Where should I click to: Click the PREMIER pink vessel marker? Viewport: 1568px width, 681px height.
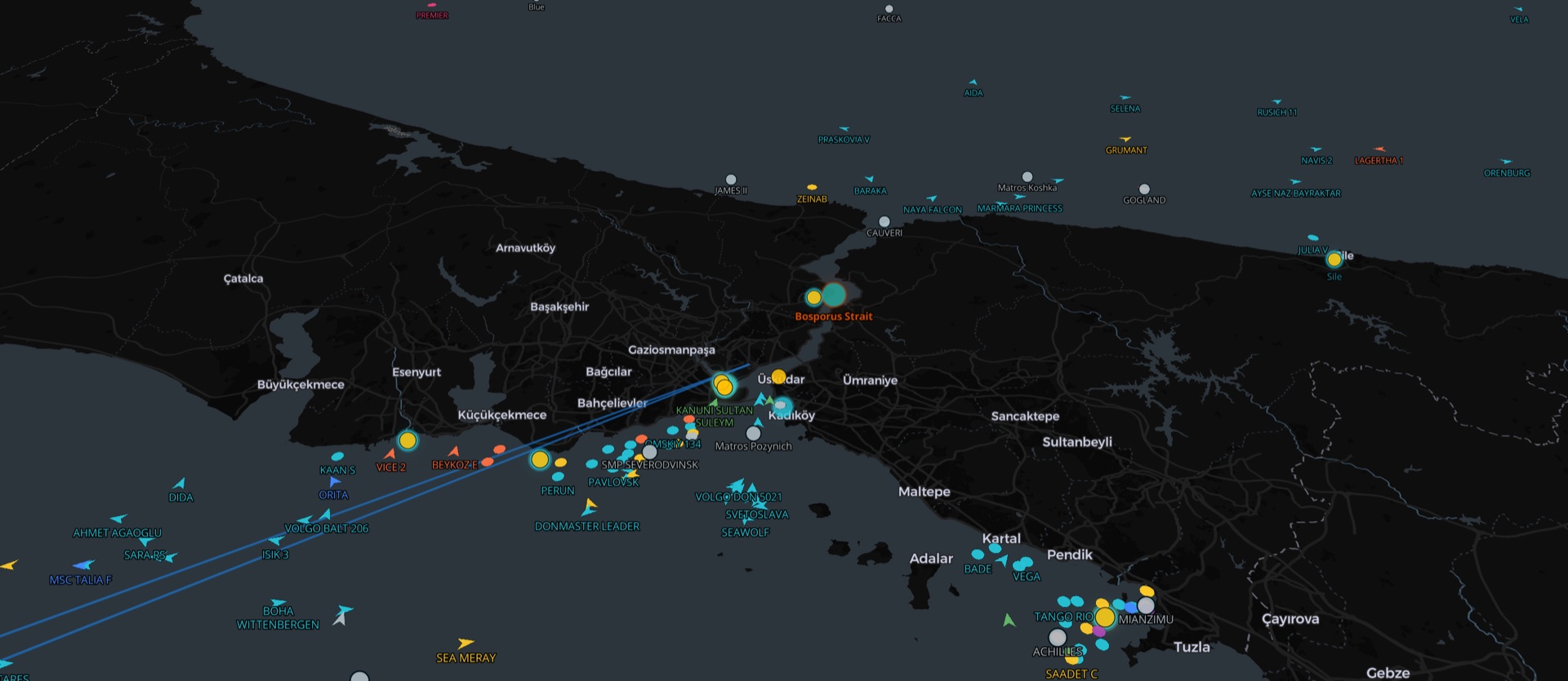coord(432,5)
